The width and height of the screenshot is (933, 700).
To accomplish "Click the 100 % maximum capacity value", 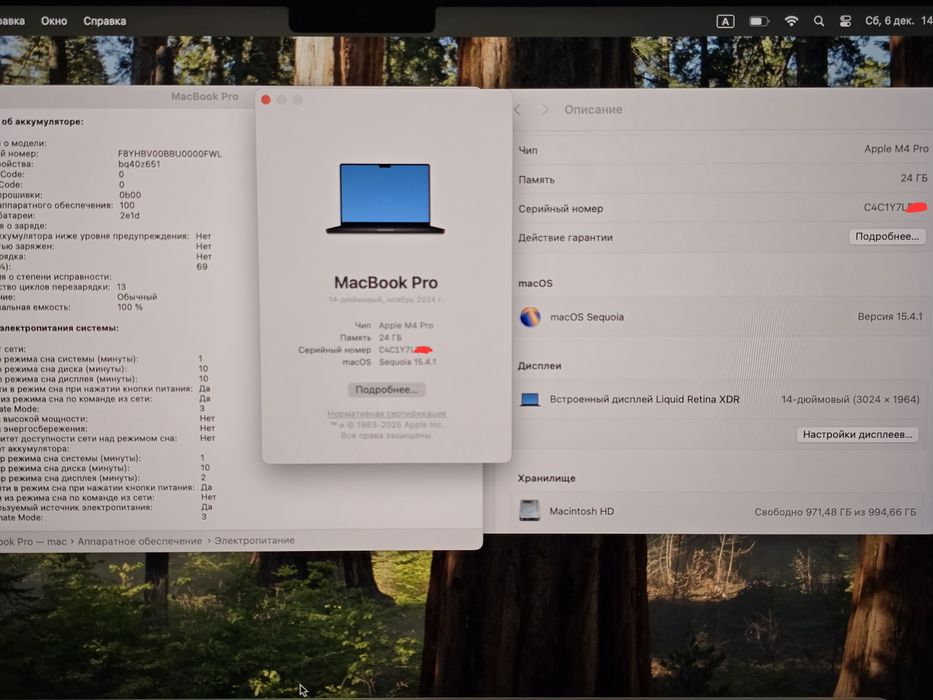I will click(130, 307).
